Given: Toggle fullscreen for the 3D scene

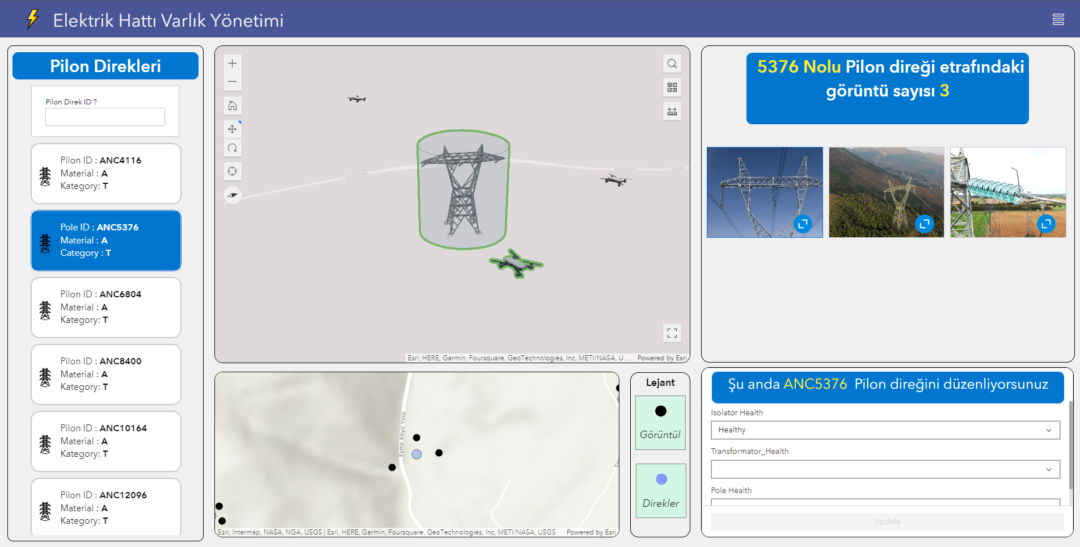Looking at the screenshot, I should 672,333.
